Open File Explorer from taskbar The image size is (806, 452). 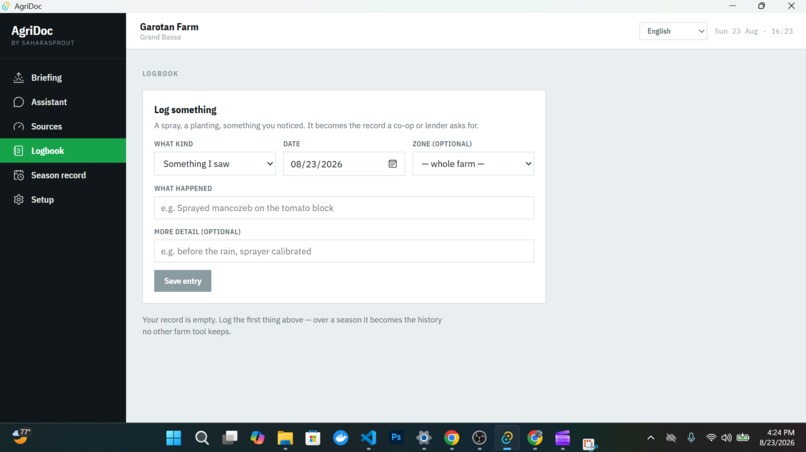[x=285, y=438]
